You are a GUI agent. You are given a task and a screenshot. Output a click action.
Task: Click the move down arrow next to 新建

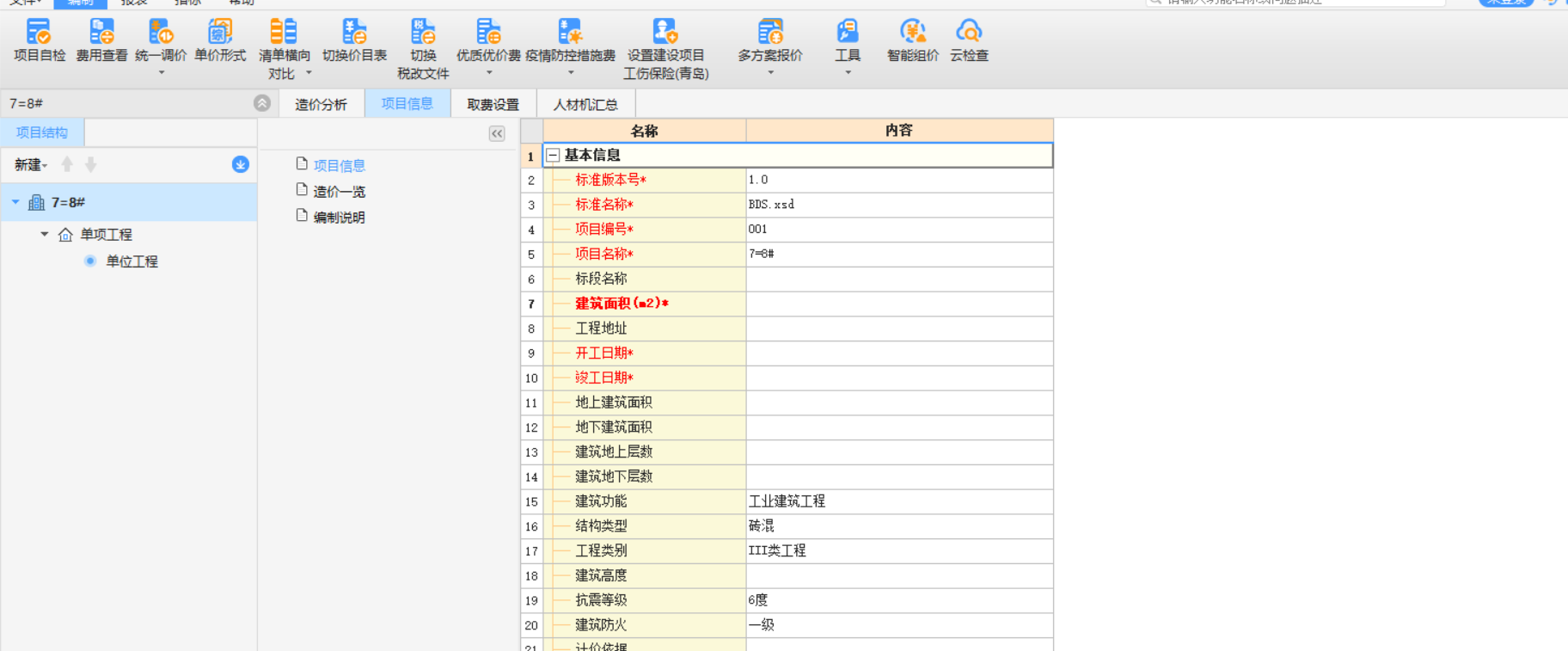pos(90,164)
